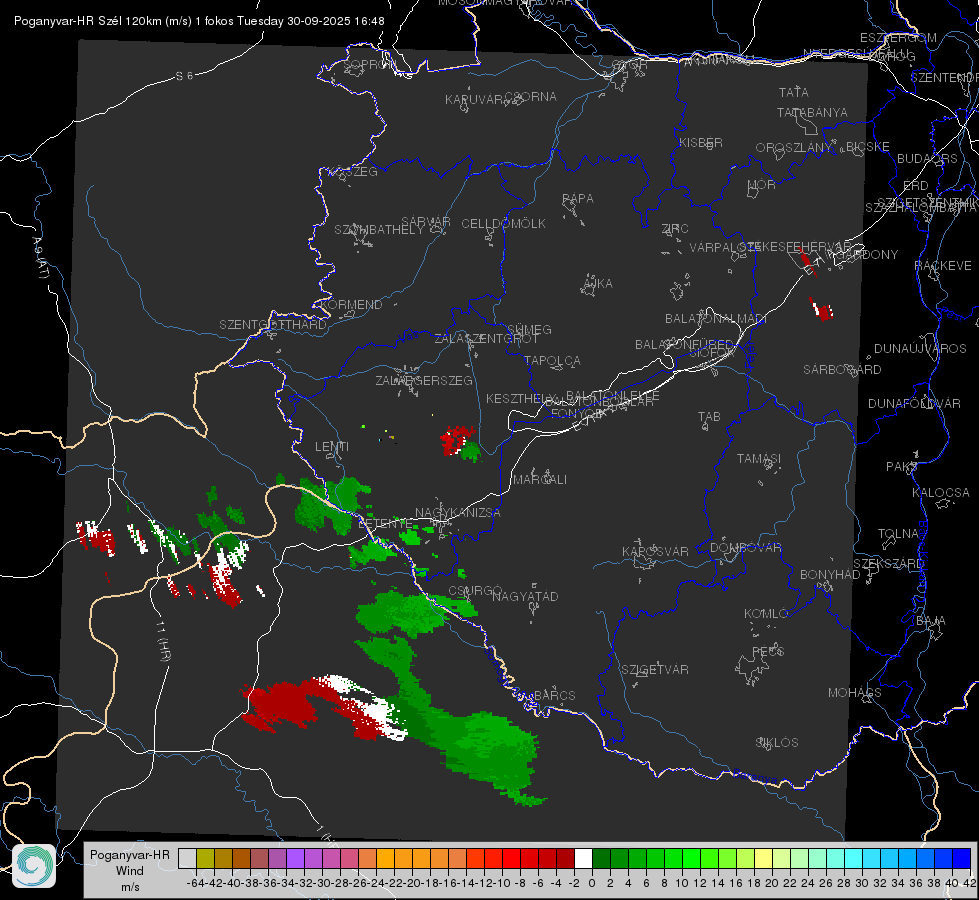Viewport: 979px width, 900px height.
Task: Click the KAPUVÁR city label
Action: coord(474,100)
